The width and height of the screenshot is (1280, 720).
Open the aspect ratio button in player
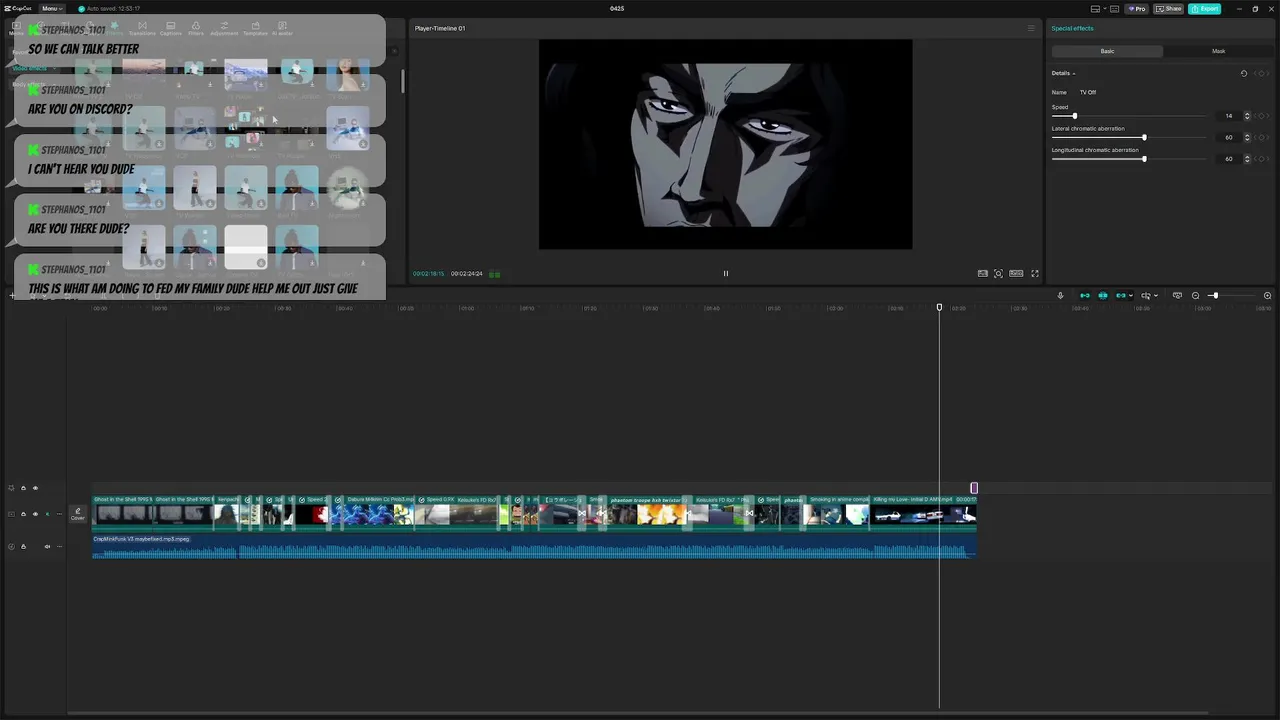tap(1016, 273)
